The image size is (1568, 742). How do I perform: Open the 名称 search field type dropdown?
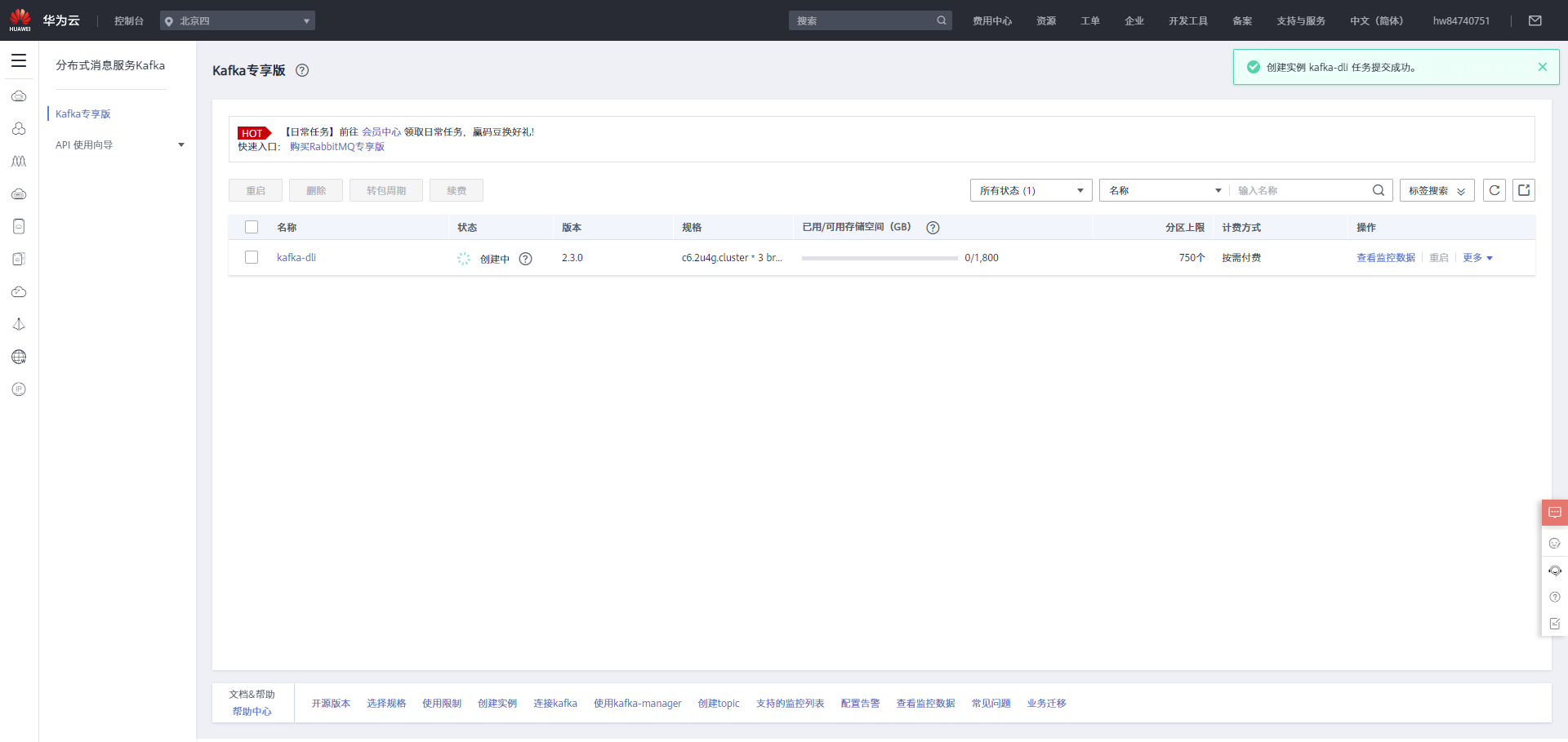[1164, 190]
